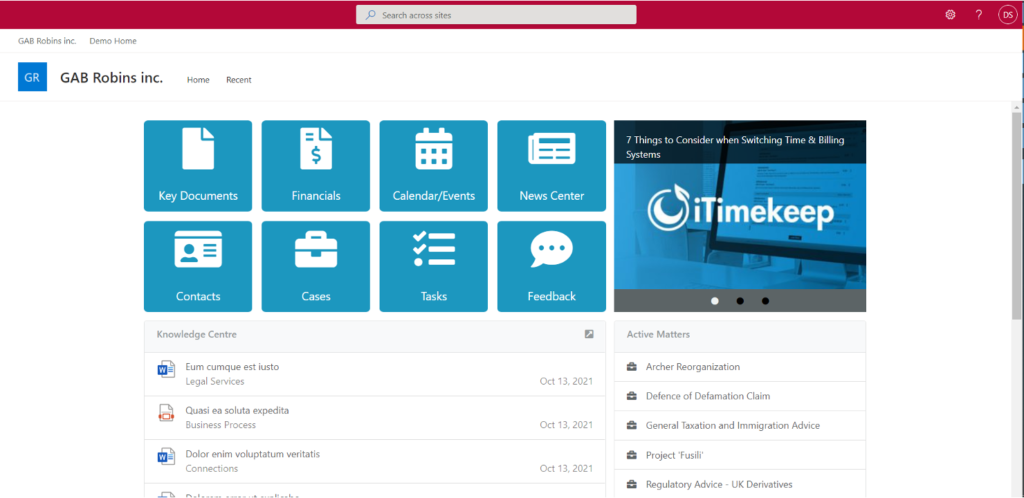The height and width of the screenshot is (498, 1024).
Task: Open the Archer Reorganization matter
Action: [x=693, y=367]
